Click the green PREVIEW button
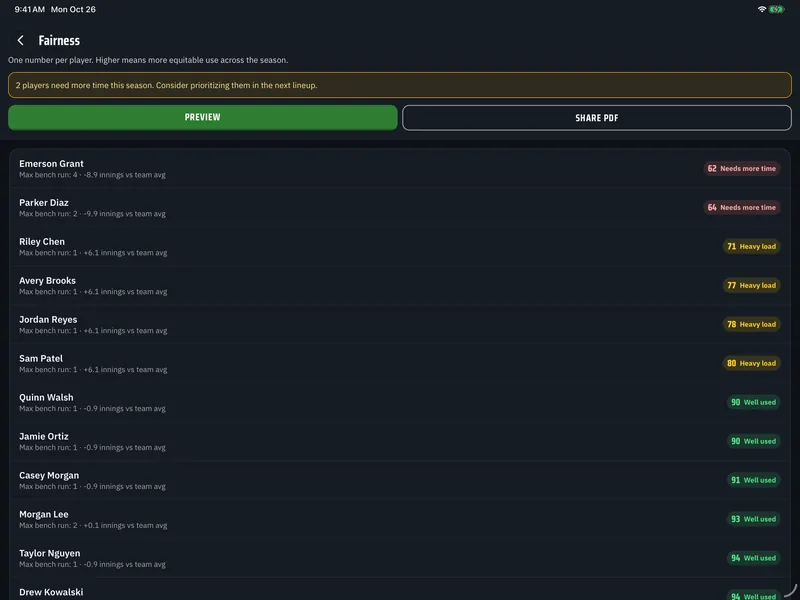Viewport: 800px width, 600px height. [x=203, y=117]
